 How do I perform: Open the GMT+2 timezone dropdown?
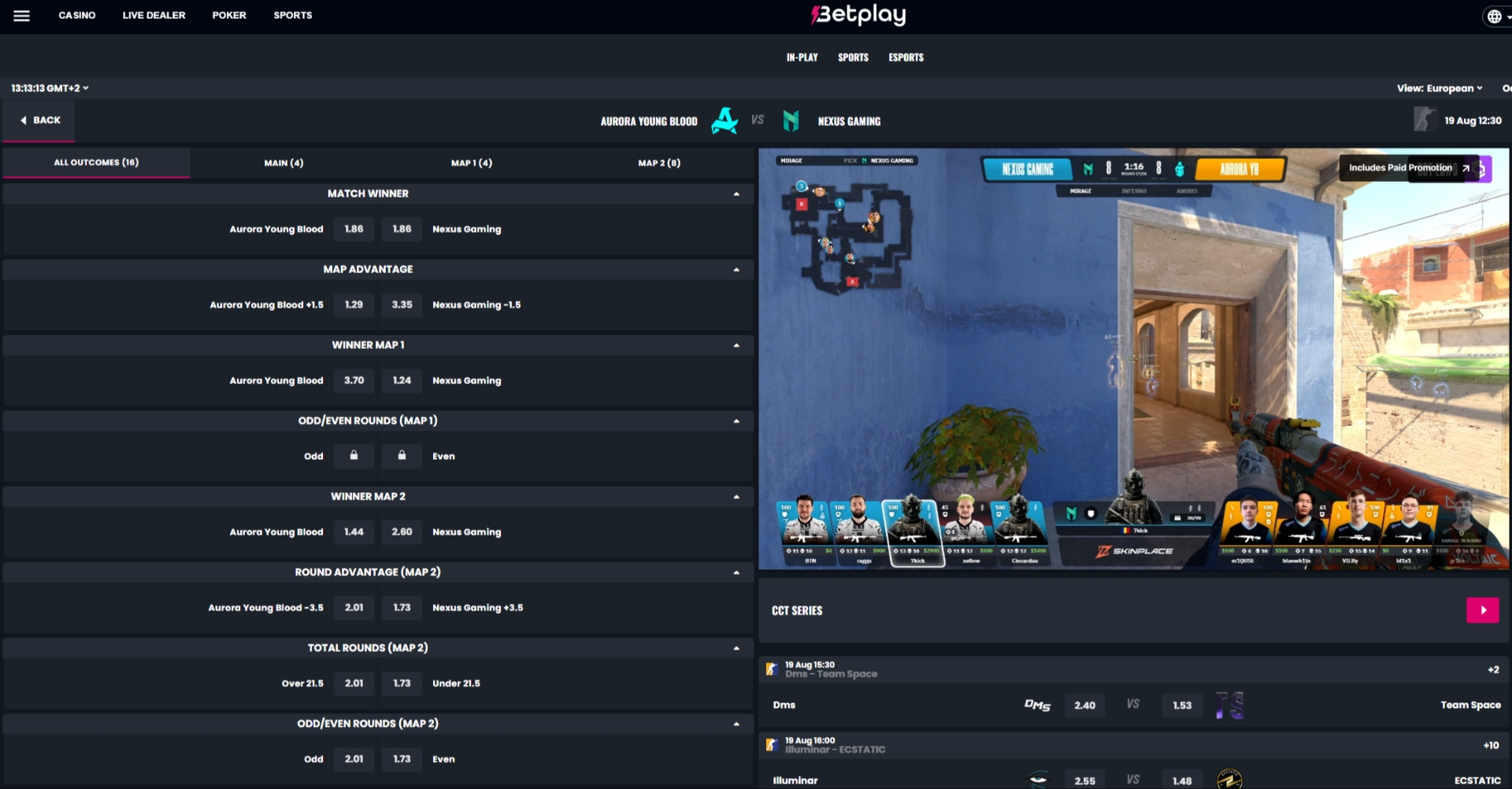pyautogui.click(x=50, y=88)
